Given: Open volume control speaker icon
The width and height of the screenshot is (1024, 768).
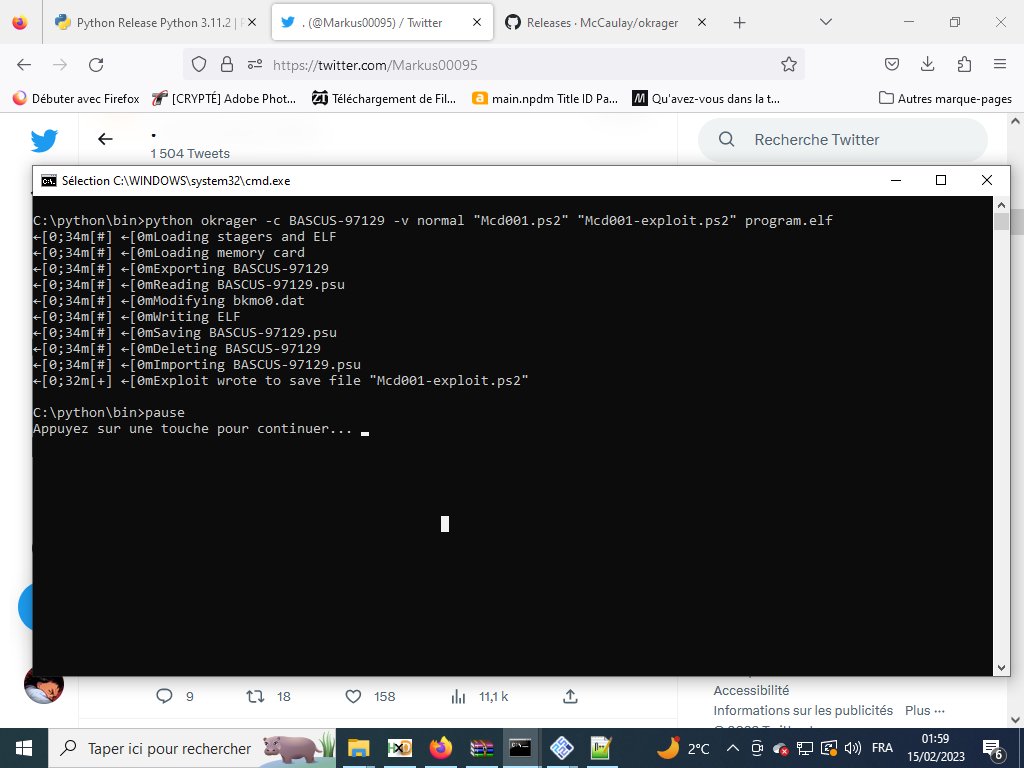Looking at the screenshot, I should [852, 748].
